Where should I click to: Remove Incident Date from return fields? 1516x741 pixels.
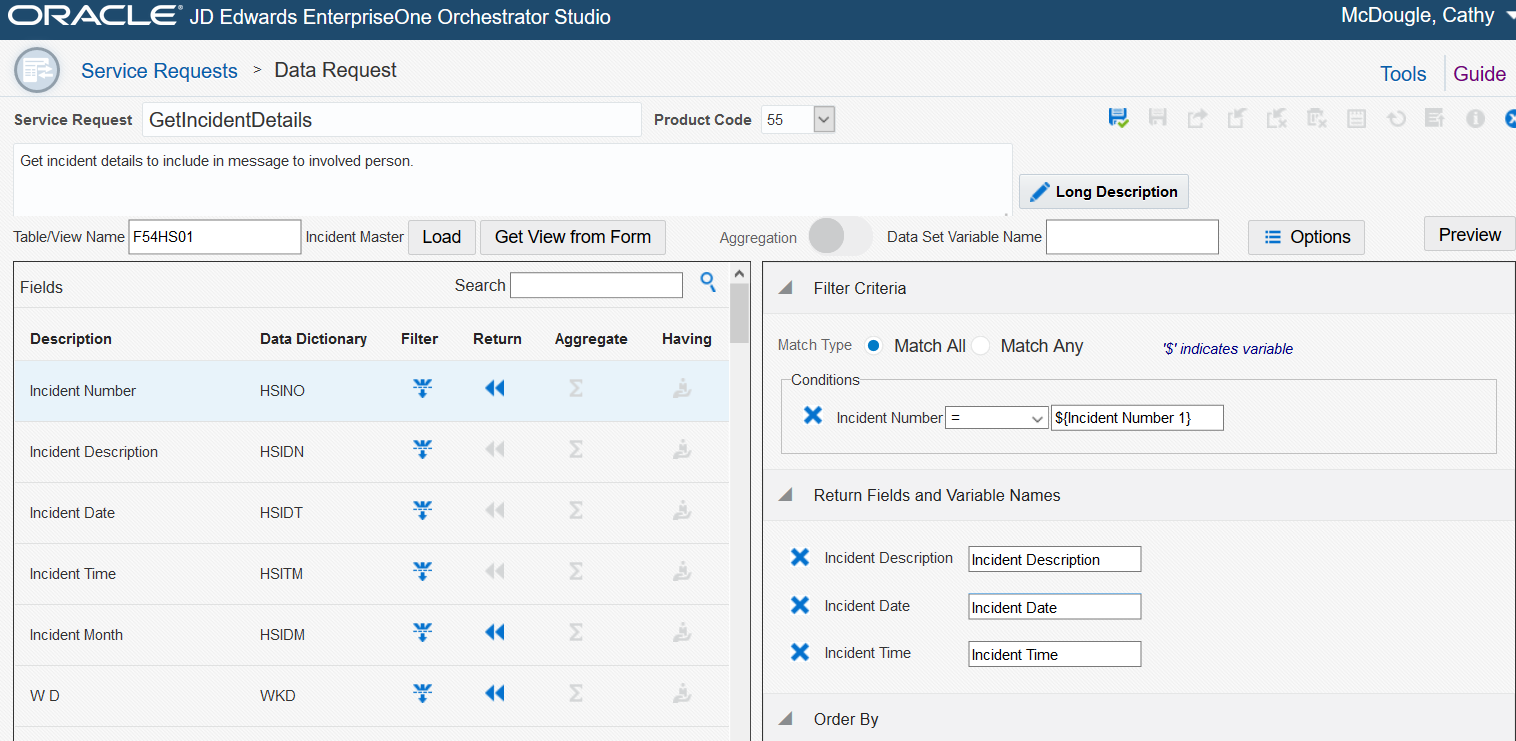799,605
